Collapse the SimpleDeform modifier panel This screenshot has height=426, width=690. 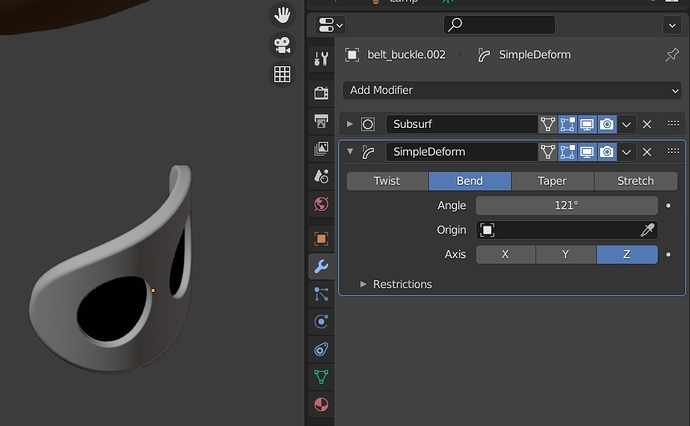coord(350,151)
